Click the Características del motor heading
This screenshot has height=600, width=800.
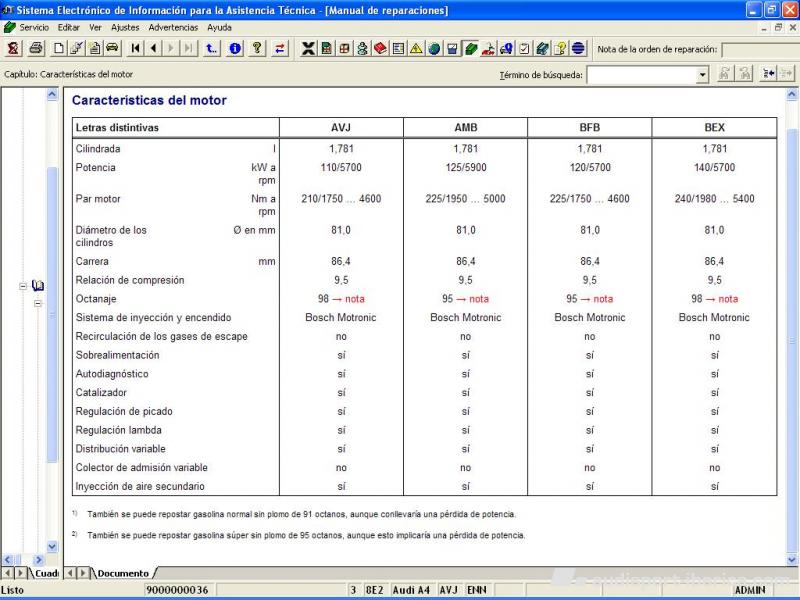coord(149,101)
